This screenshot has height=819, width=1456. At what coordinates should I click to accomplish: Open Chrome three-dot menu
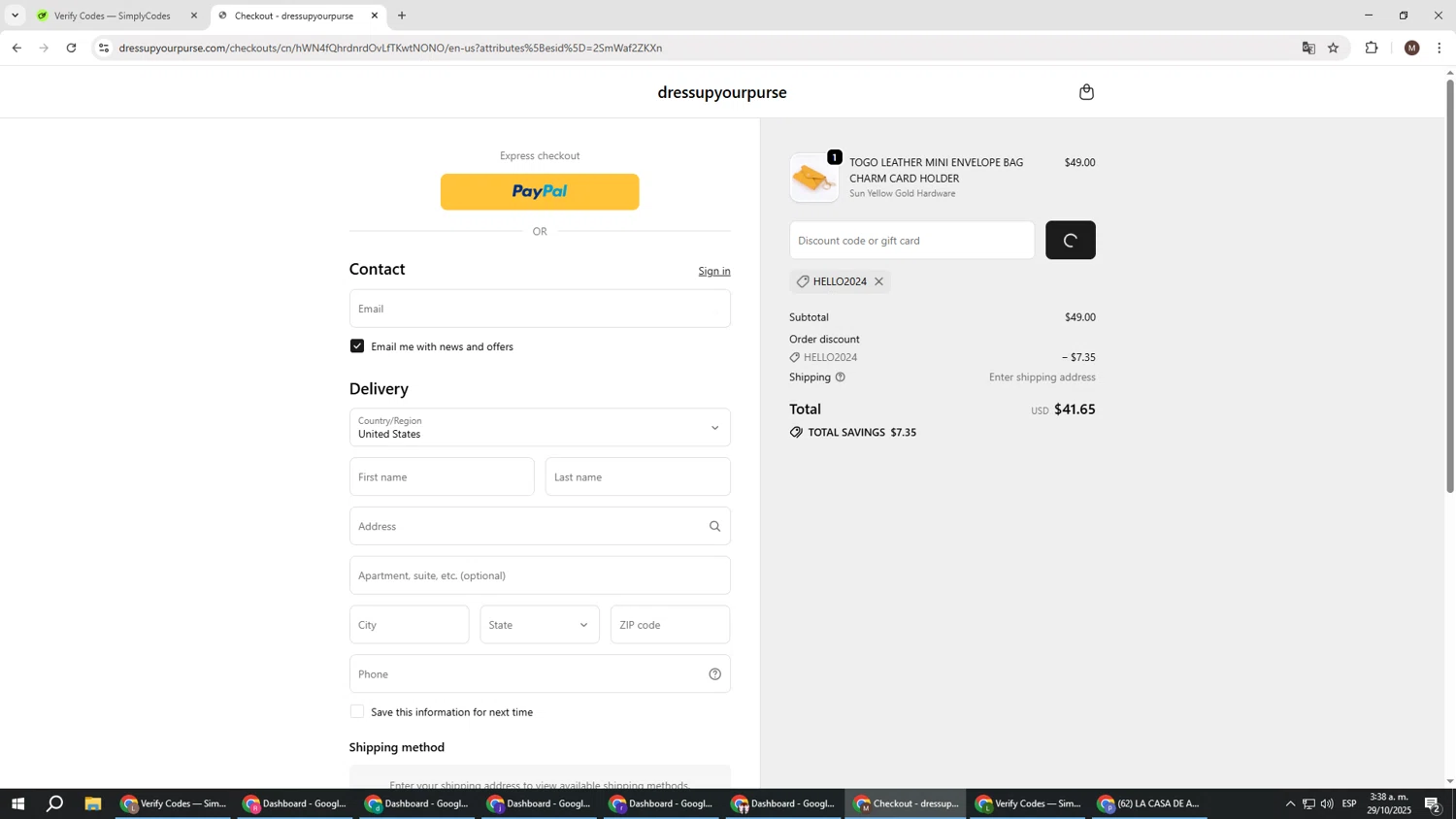(x=1439, y=48)
